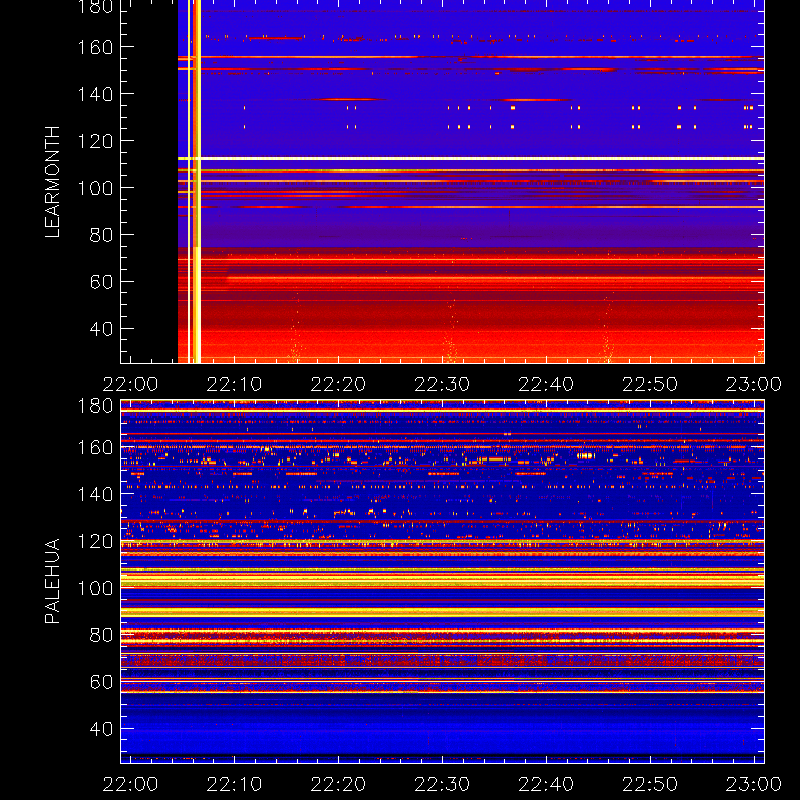This screenshot has width=800, height=800.
Task: Click the 180 tick label on Palehua axis
Action: point(95,406)
